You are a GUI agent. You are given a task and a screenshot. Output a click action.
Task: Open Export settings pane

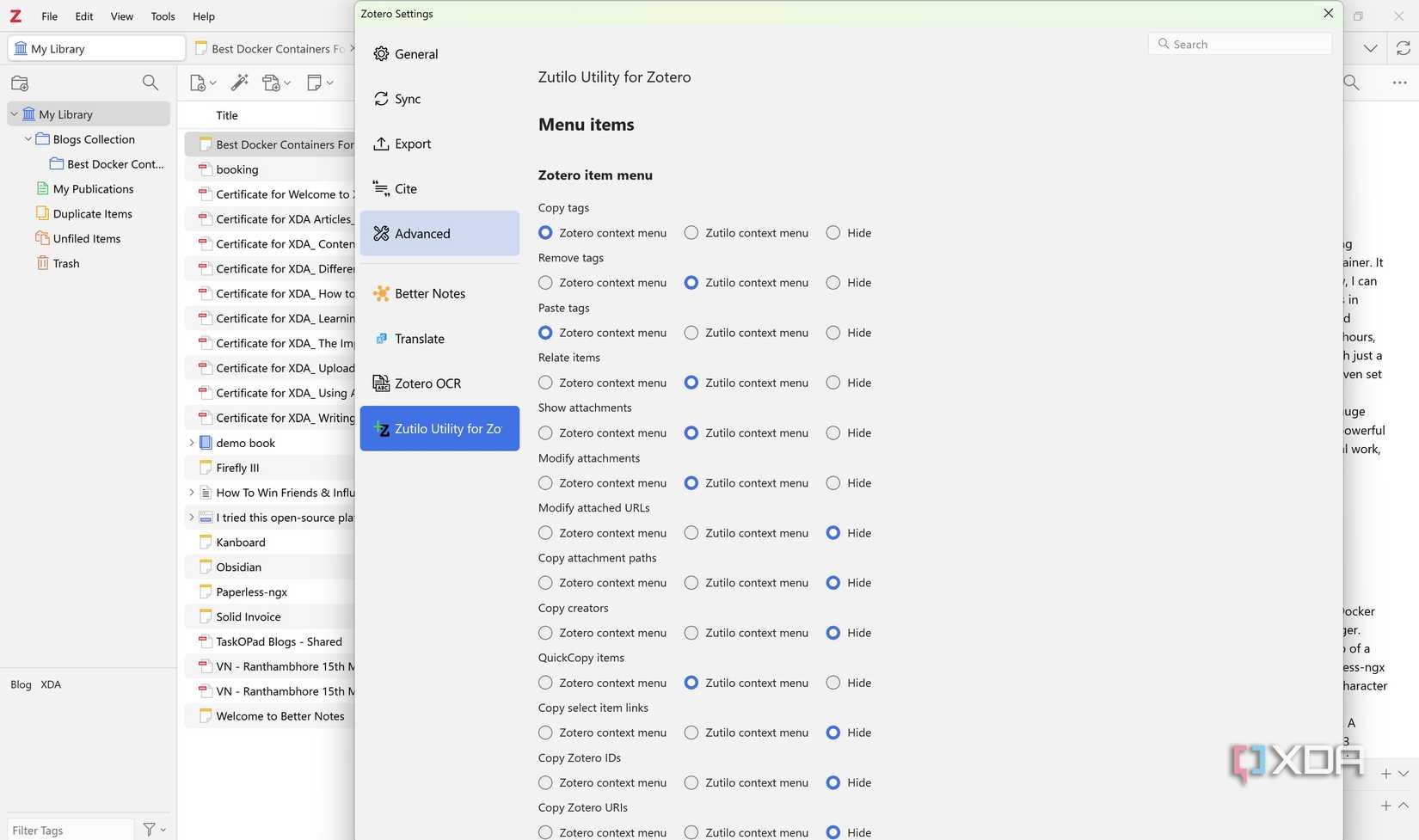pyautogui.click(x=439, y=144)
